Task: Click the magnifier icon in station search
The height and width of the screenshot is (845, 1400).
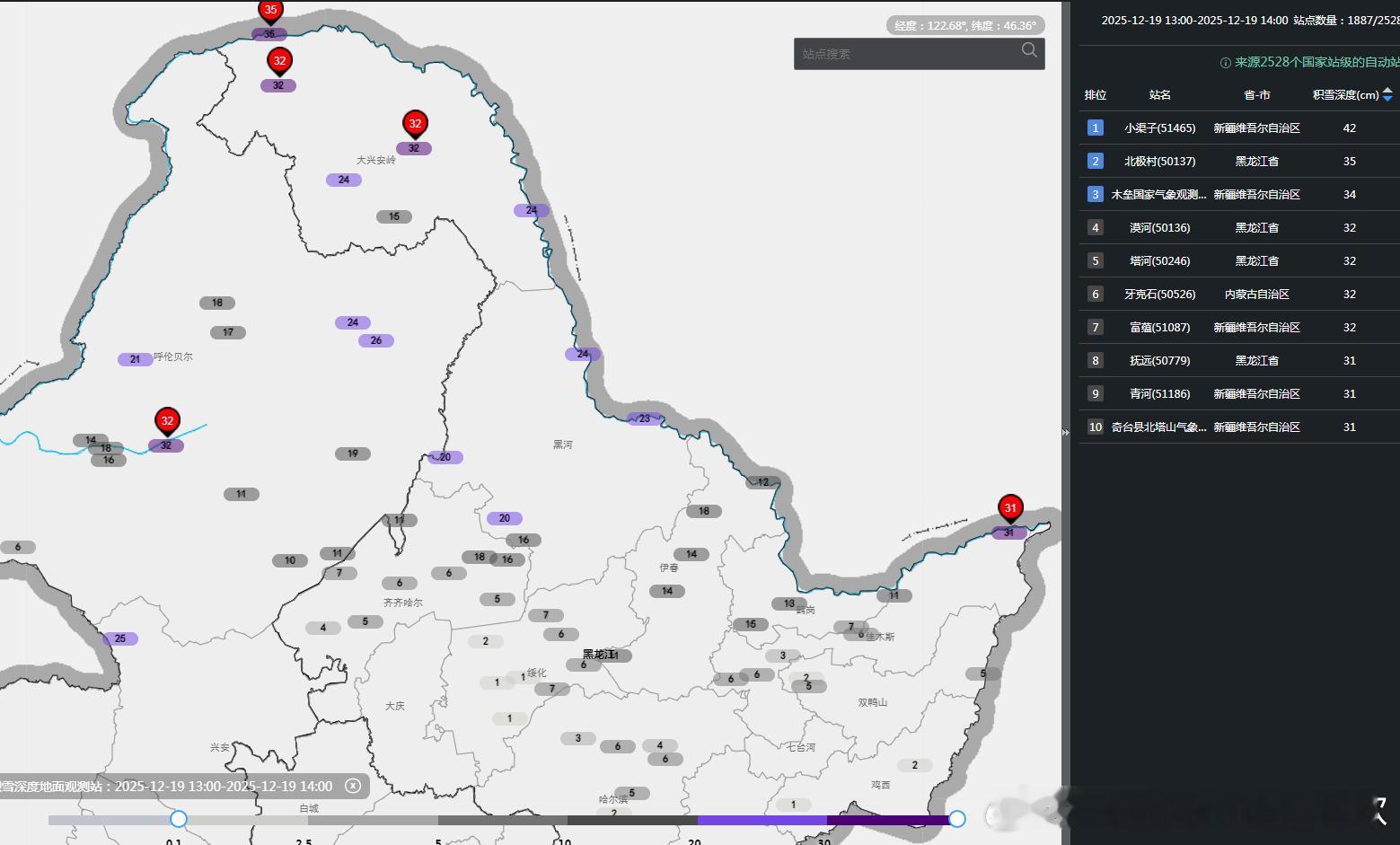Action: tap(1029, 51)
